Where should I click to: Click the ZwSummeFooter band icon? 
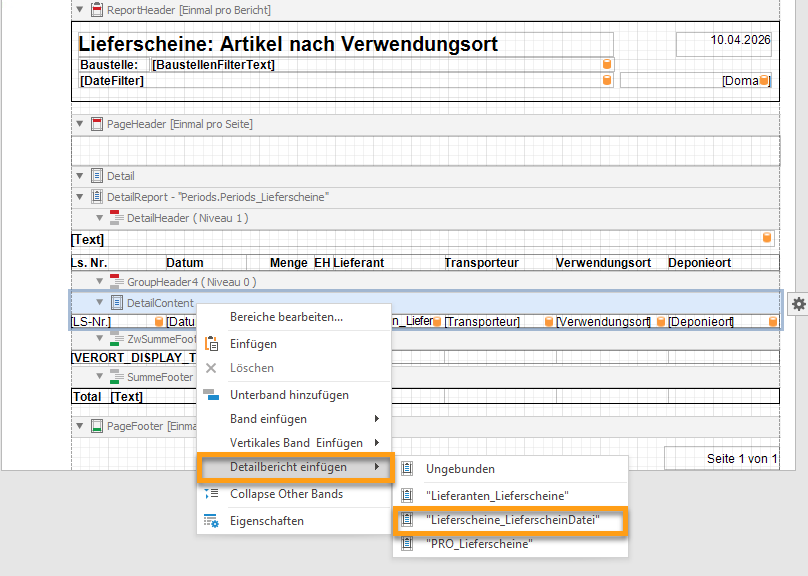click(x=116, y=338)
